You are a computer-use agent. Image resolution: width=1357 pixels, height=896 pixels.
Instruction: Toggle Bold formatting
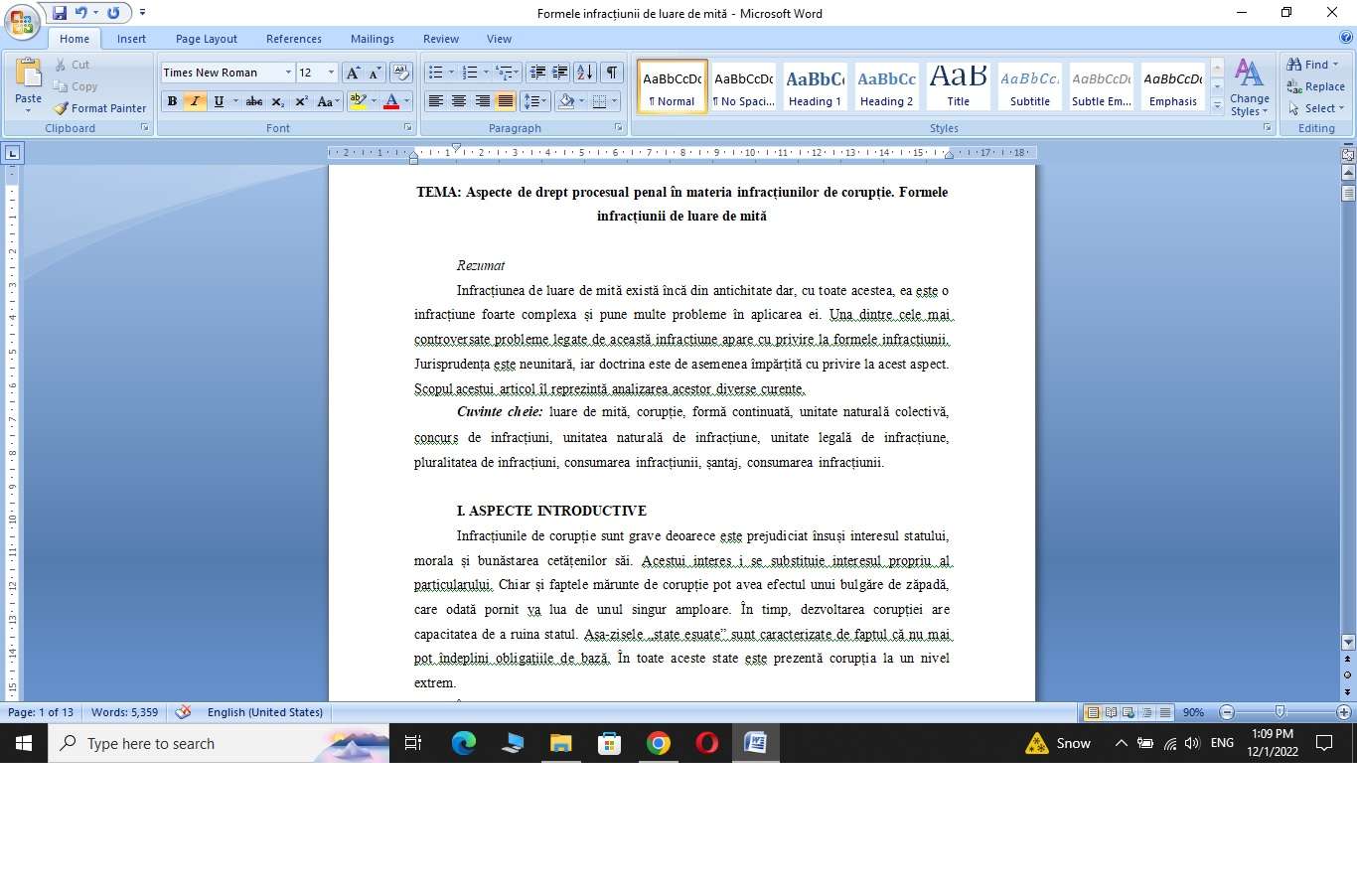(172, 101)
